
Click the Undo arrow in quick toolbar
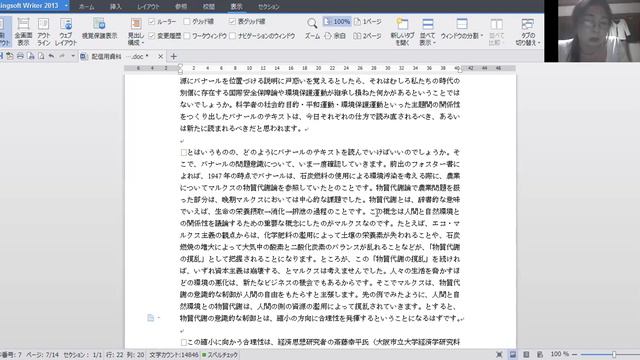[51, 56]
